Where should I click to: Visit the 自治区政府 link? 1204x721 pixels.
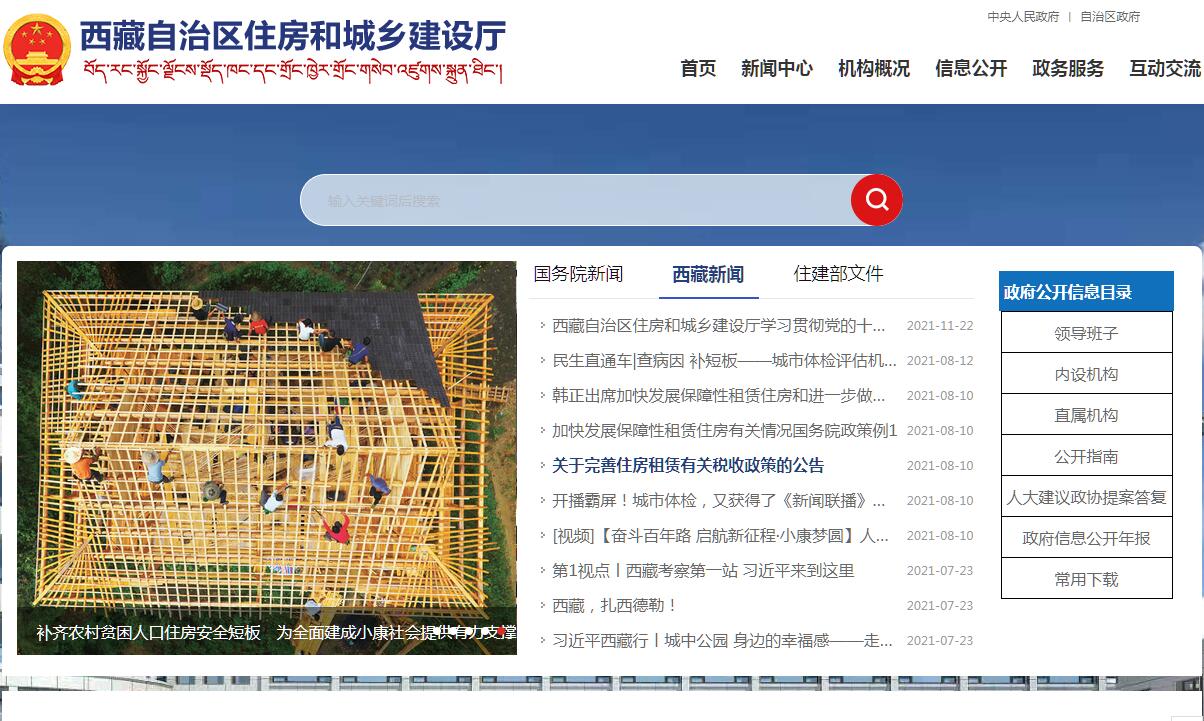[x=1110, y=17]
